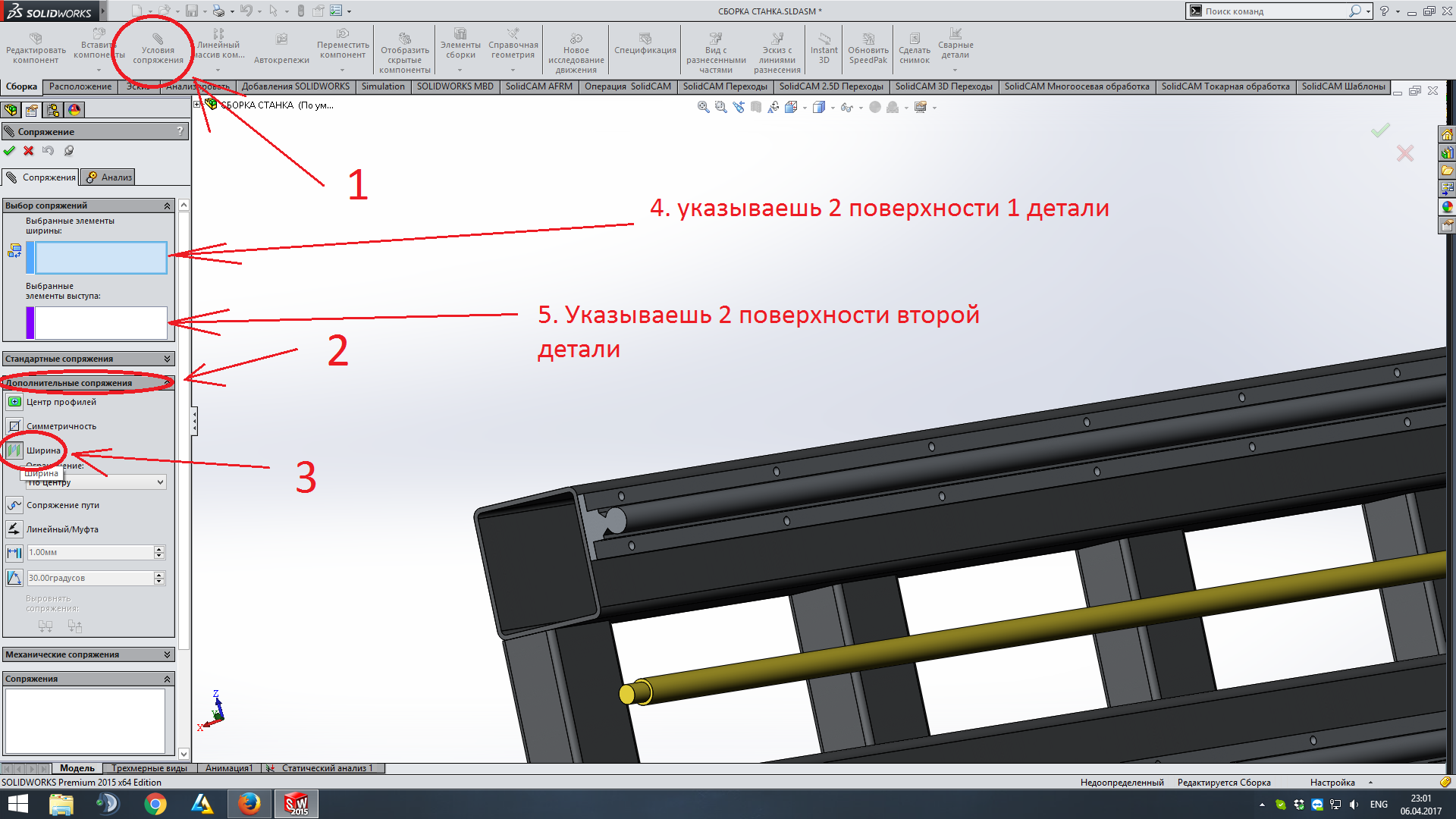1456x819 pixels.
Task: Open Google Chrome from the taskbar
Action: pyautogui.click(x=155, y=804)
